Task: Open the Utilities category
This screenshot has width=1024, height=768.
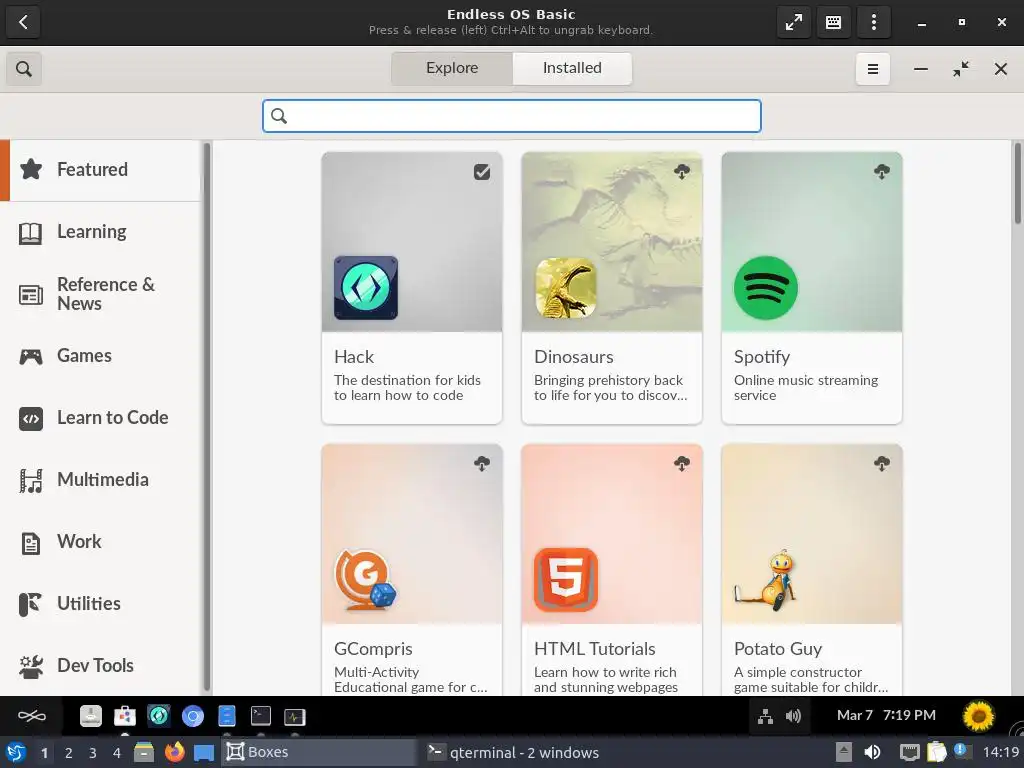Action: tap(101, 604)
